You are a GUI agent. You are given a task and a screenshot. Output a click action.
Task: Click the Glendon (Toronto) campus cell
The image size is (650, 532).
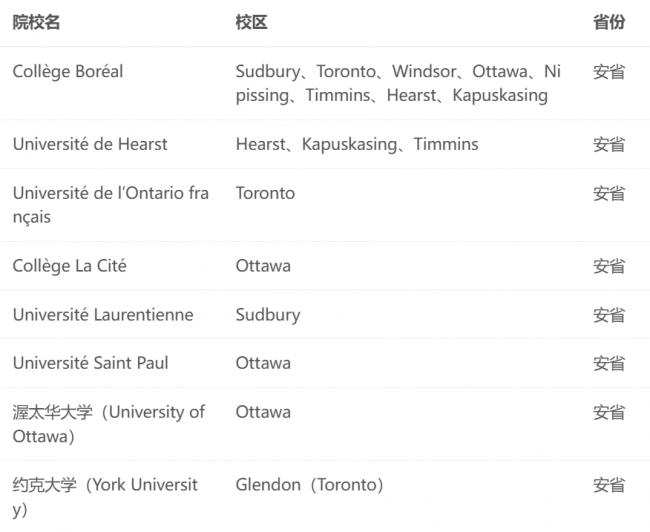click(x=310, y=485)
